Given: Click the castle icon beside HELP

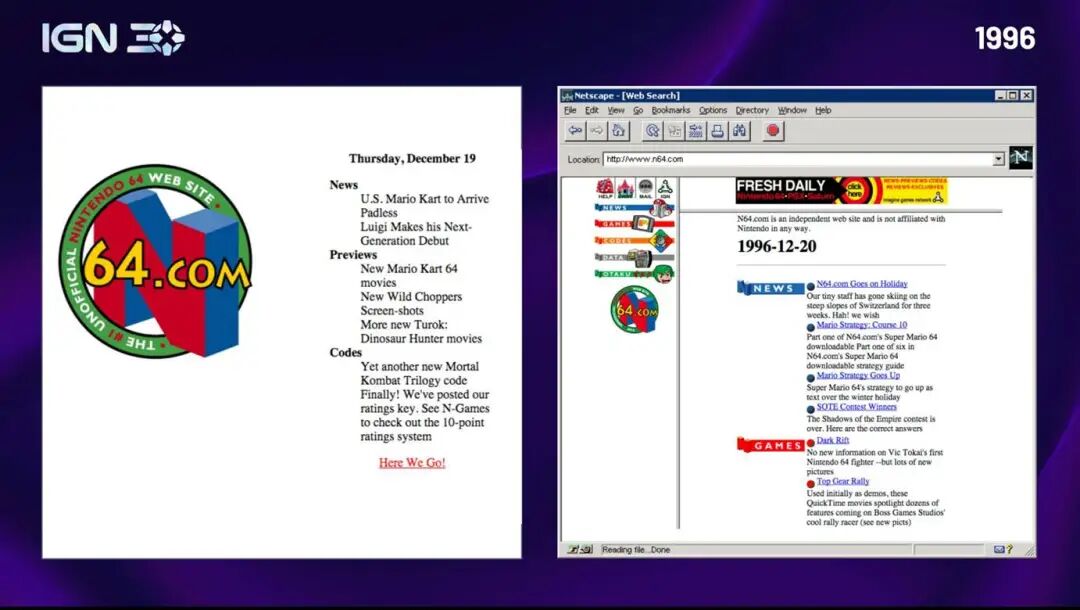Looking at the screenshot, I should click(x=625, y=188).
